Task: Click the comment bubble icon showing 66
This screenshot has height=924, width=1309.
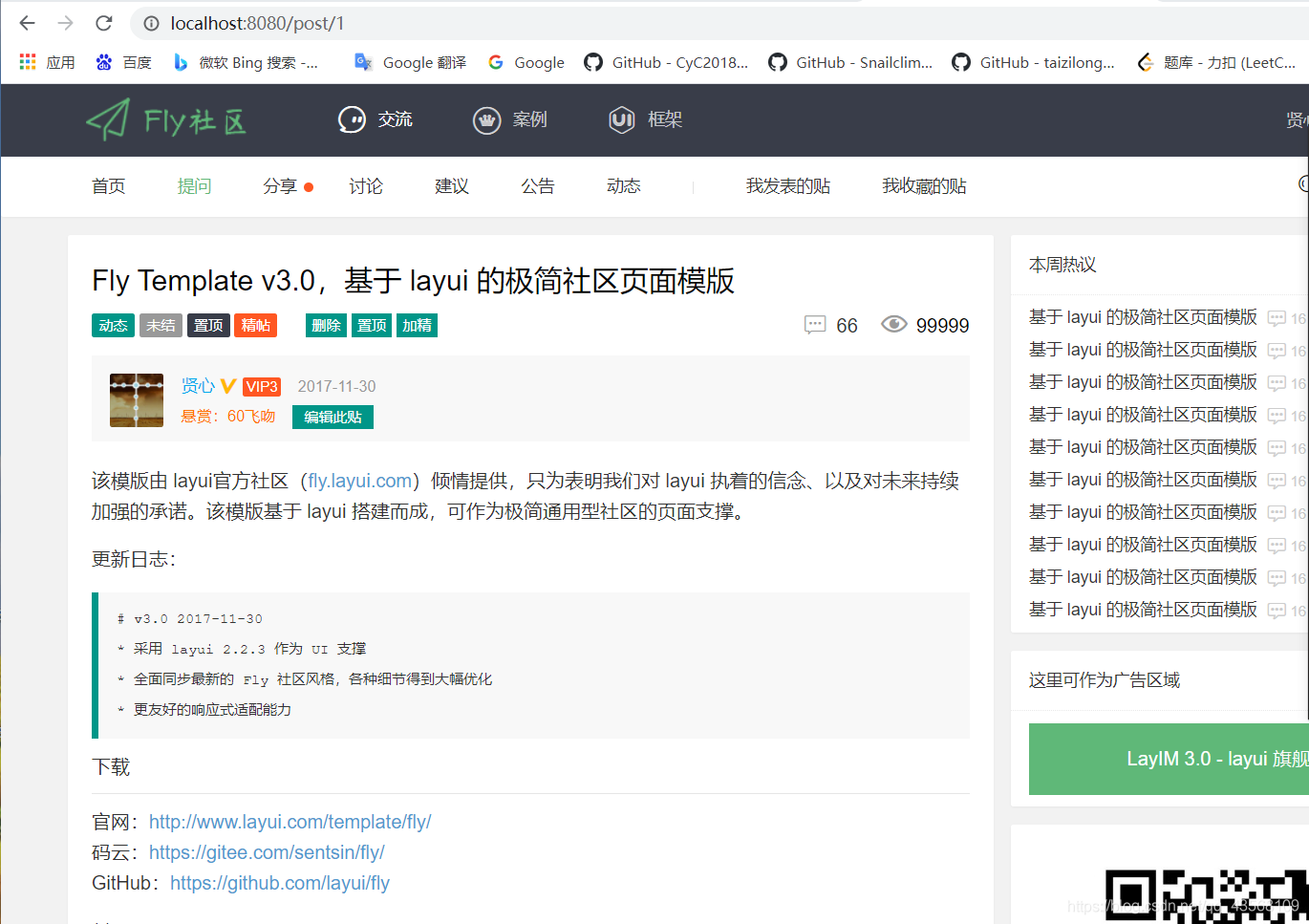Action: pyautogui.click(x=815, y=325)
